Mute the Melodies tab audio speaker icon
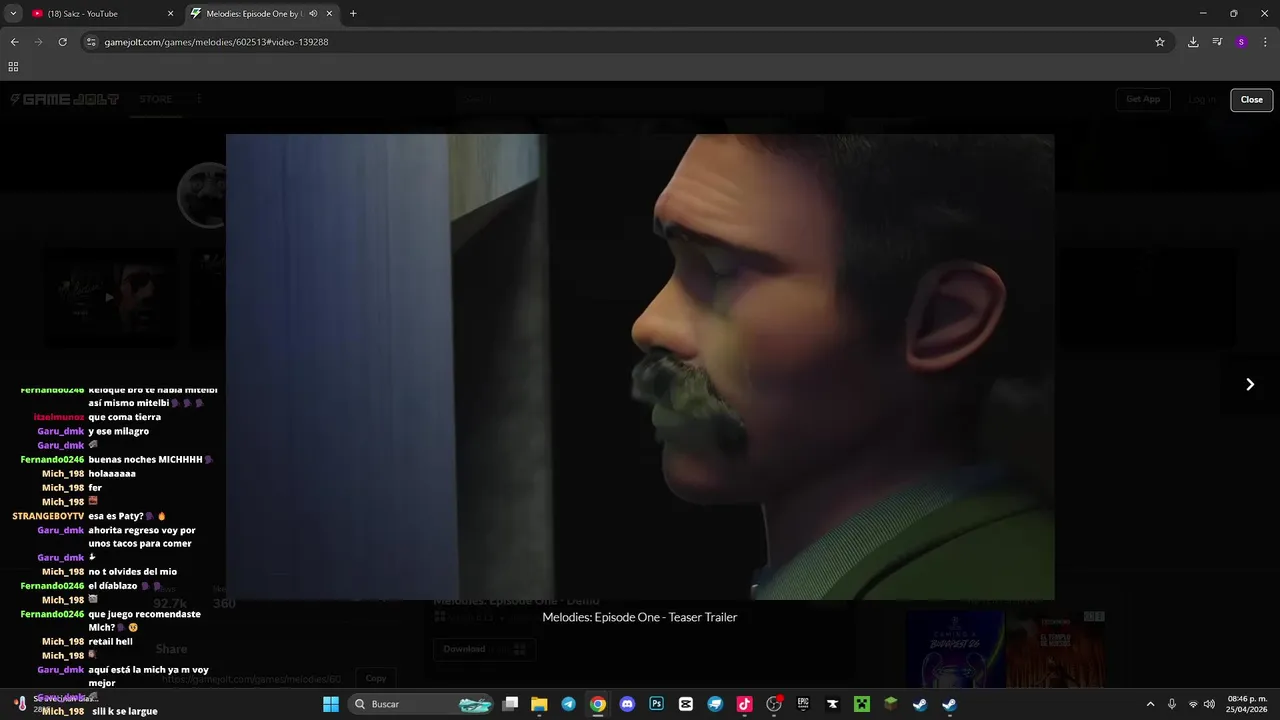The height and width of the screenshot is (720, 1280). coord(313,14)
